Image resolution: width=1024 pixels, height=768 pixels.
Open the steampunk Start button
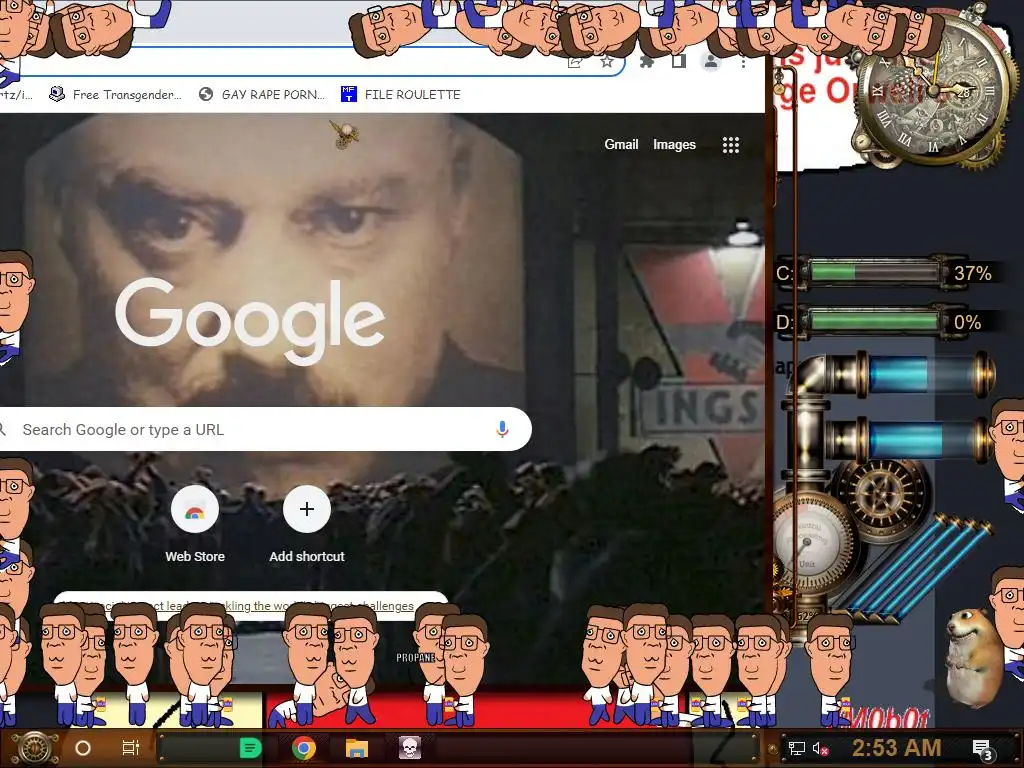(x=34, y=748)
